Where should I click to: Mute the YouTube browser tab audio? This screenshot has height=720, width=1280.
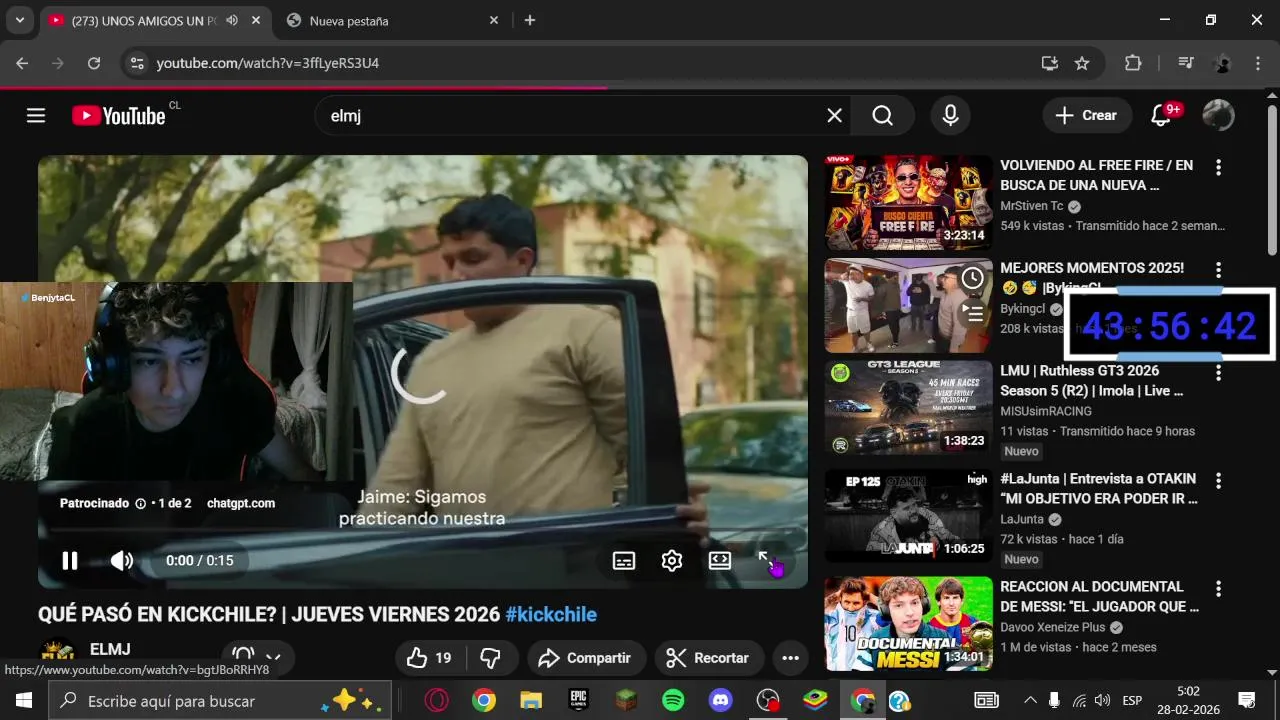[232, 20]
